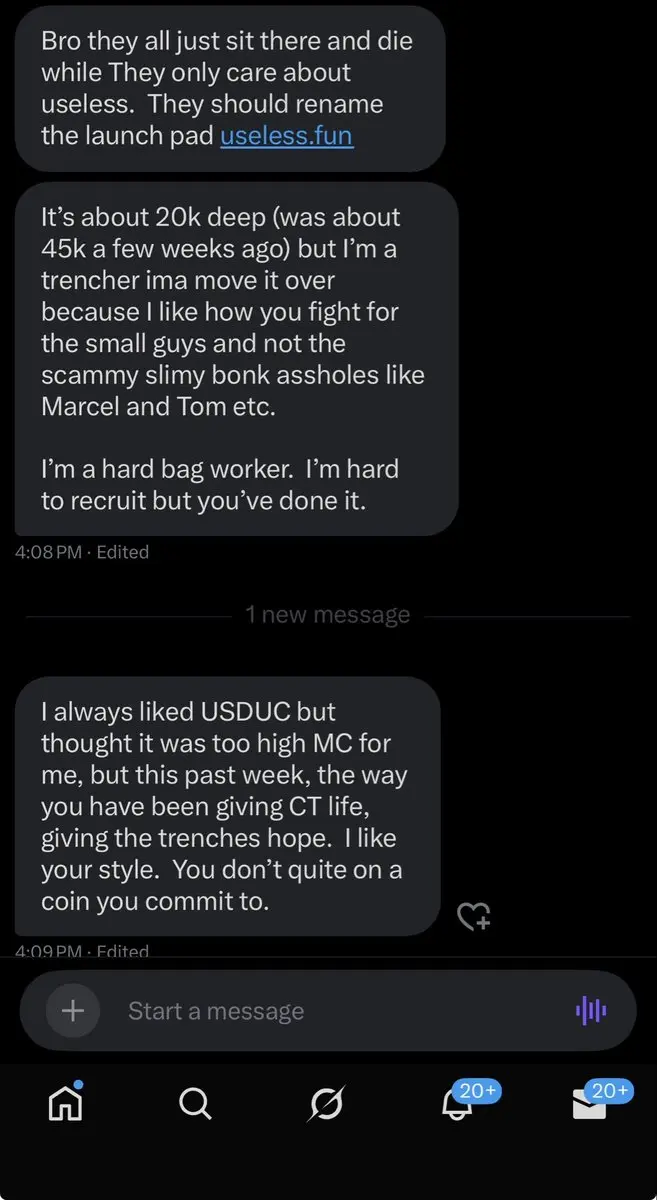Open the Search magnifier tab

(x=195, y=1103)
